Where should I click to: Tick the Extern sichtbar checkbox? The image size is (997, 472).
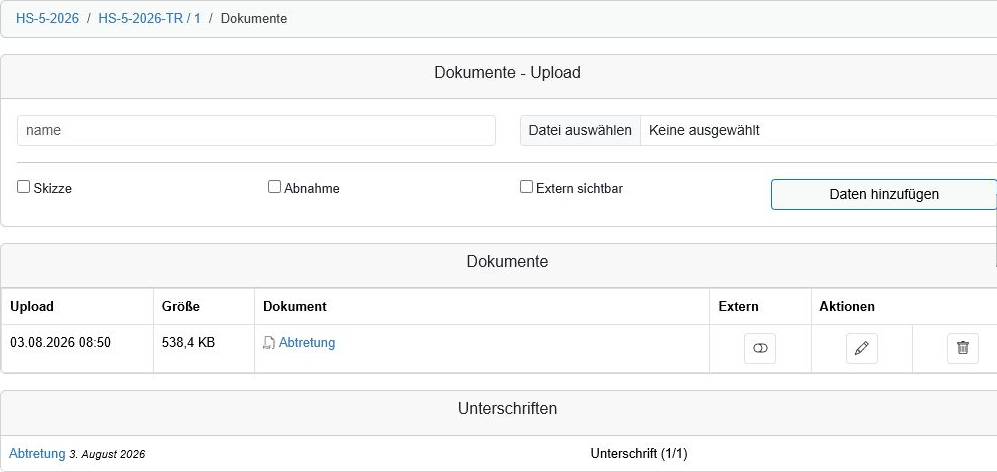pyautogui.click(x=526, y=187)
